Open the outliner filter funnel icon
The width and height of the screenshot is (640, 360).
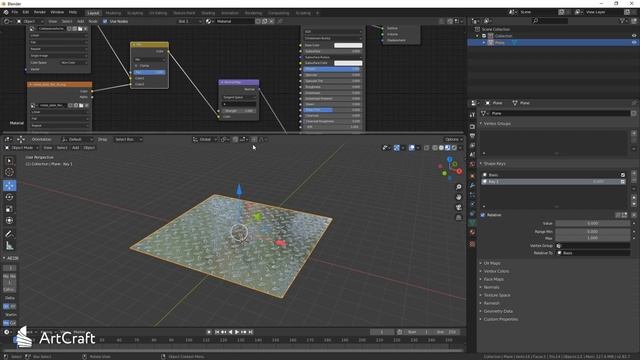click(x=622, y=21)
